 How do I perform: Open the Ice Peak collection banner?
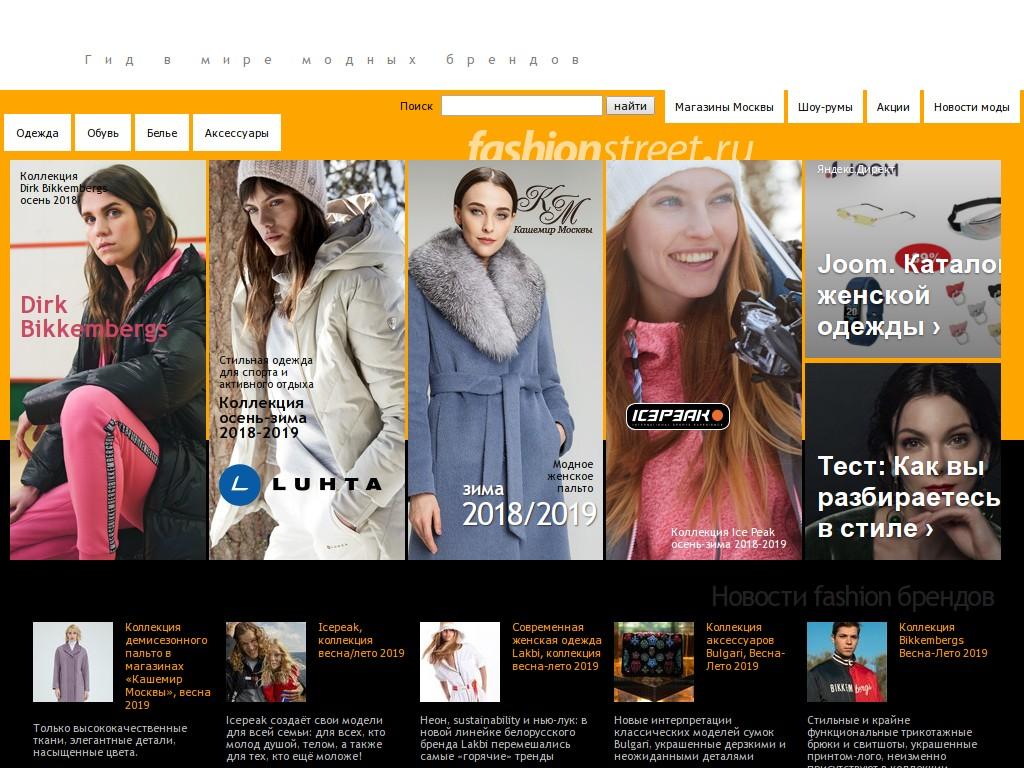coord(704,360)
